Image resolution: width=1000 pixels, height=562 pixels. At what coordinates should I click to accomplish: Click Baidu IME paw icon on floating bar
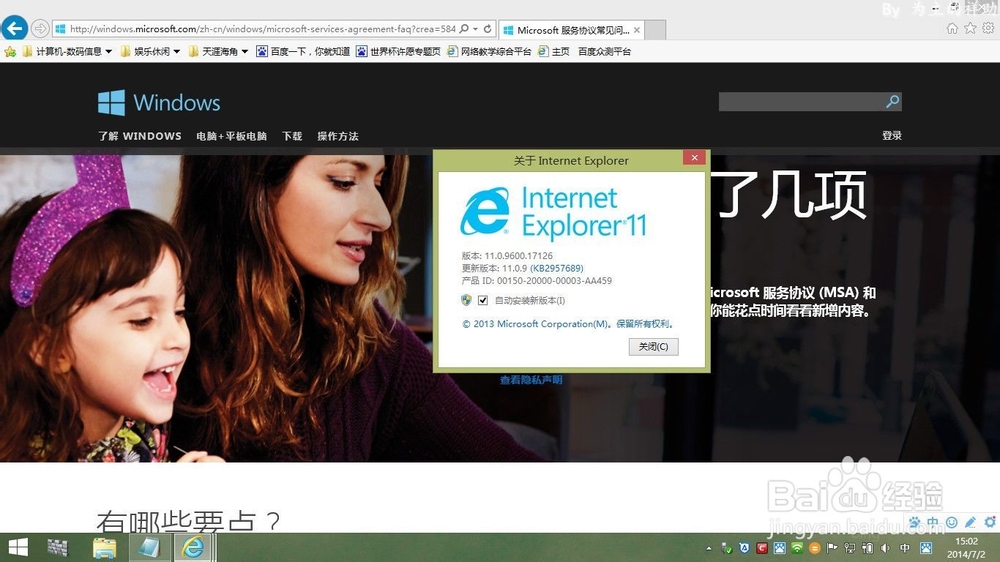[x=915, y=522]
